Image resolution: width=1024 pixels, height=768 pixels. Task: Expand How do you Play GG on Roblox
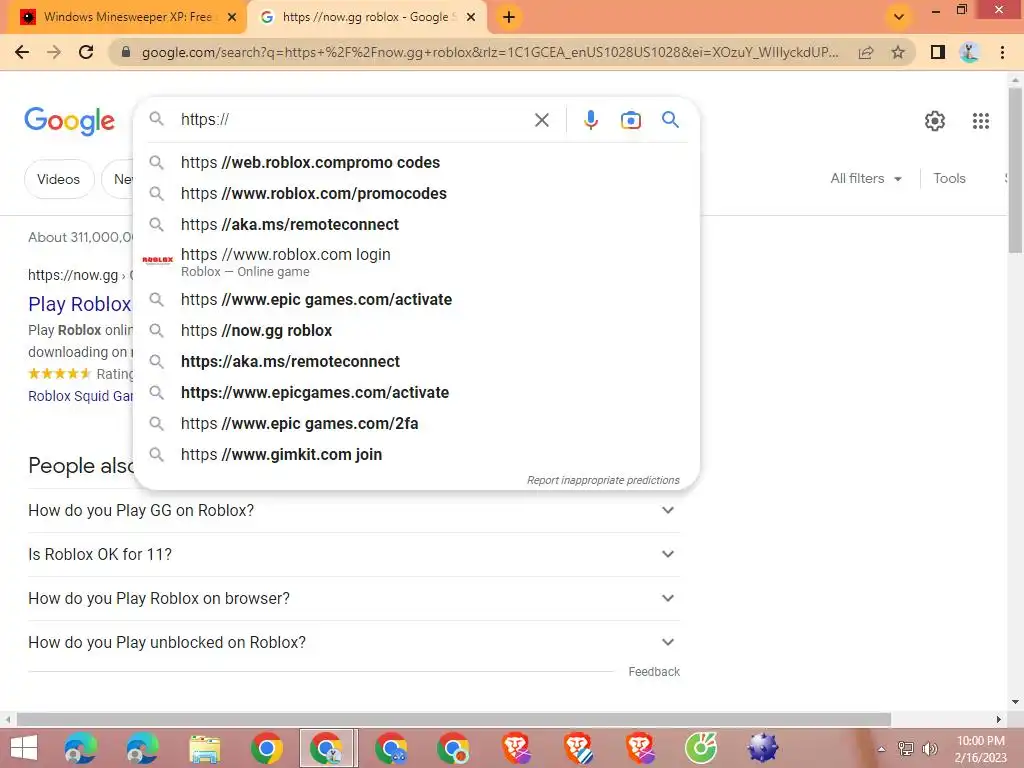click(353, 510)
